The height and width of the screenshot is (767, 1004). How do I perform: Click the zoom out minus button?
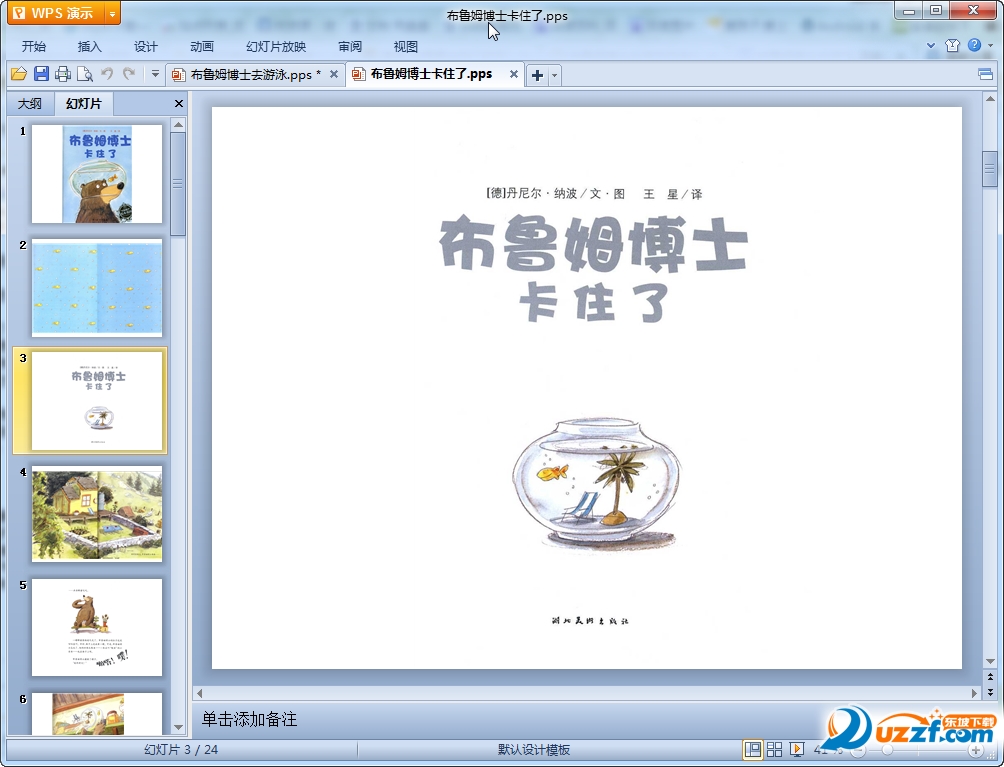(x=858, y=750)
